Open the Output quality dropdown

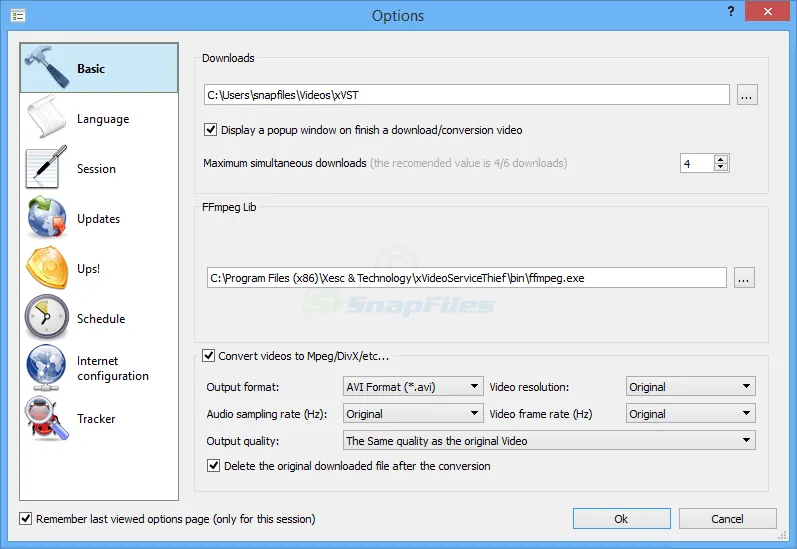[x=549, y=441]
